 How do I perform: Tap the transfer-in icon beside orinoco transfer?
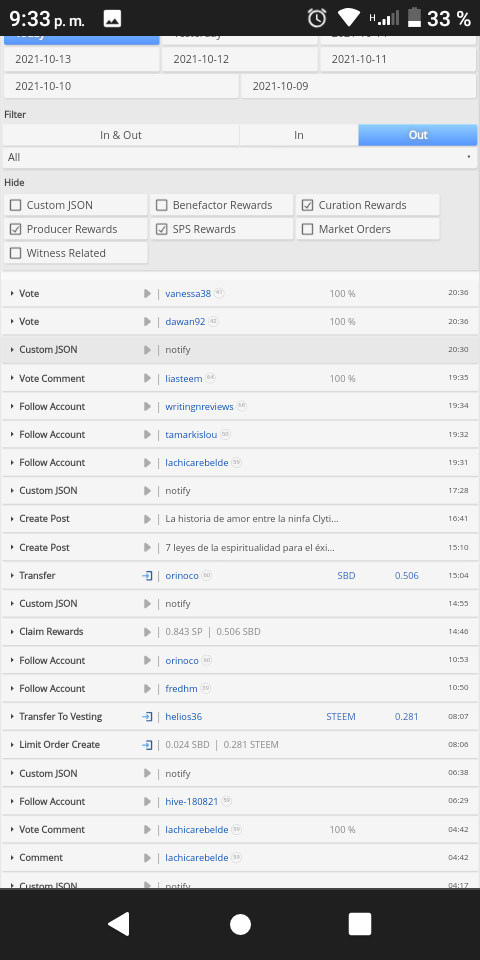(147, 576)
